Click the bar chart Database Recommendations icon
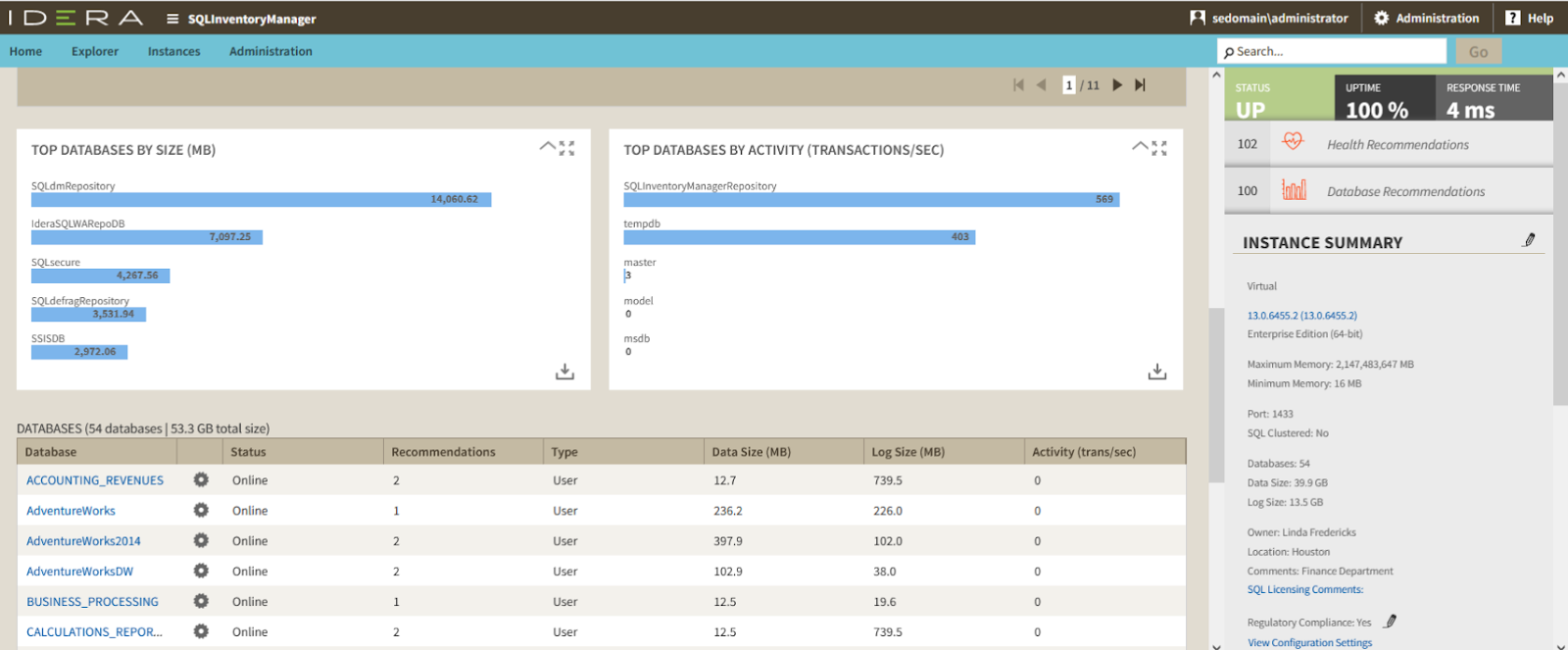This screenshot has height=650, width=1568. (x=1294, y=189)
